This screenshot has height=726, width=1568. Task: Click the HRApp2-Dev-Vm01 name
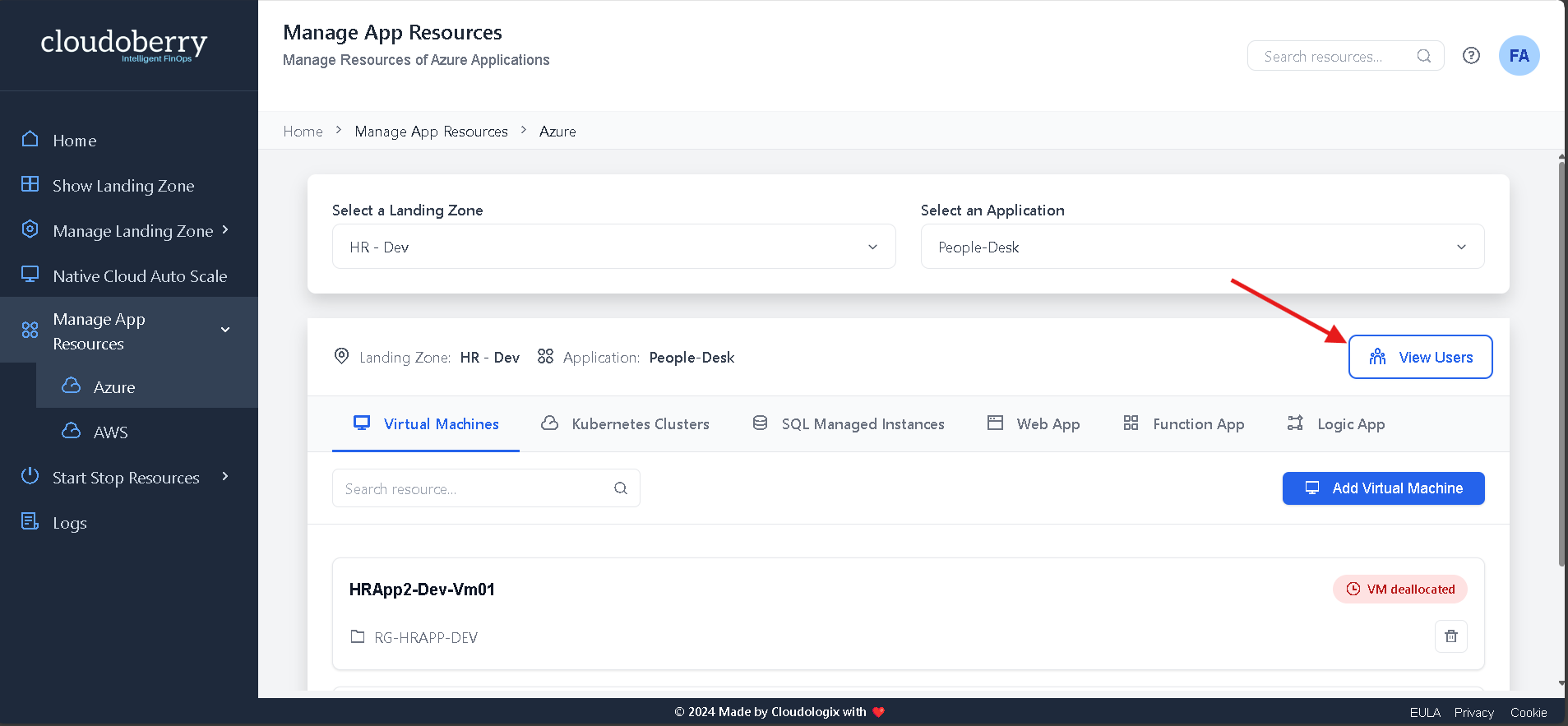click(422, 590)
